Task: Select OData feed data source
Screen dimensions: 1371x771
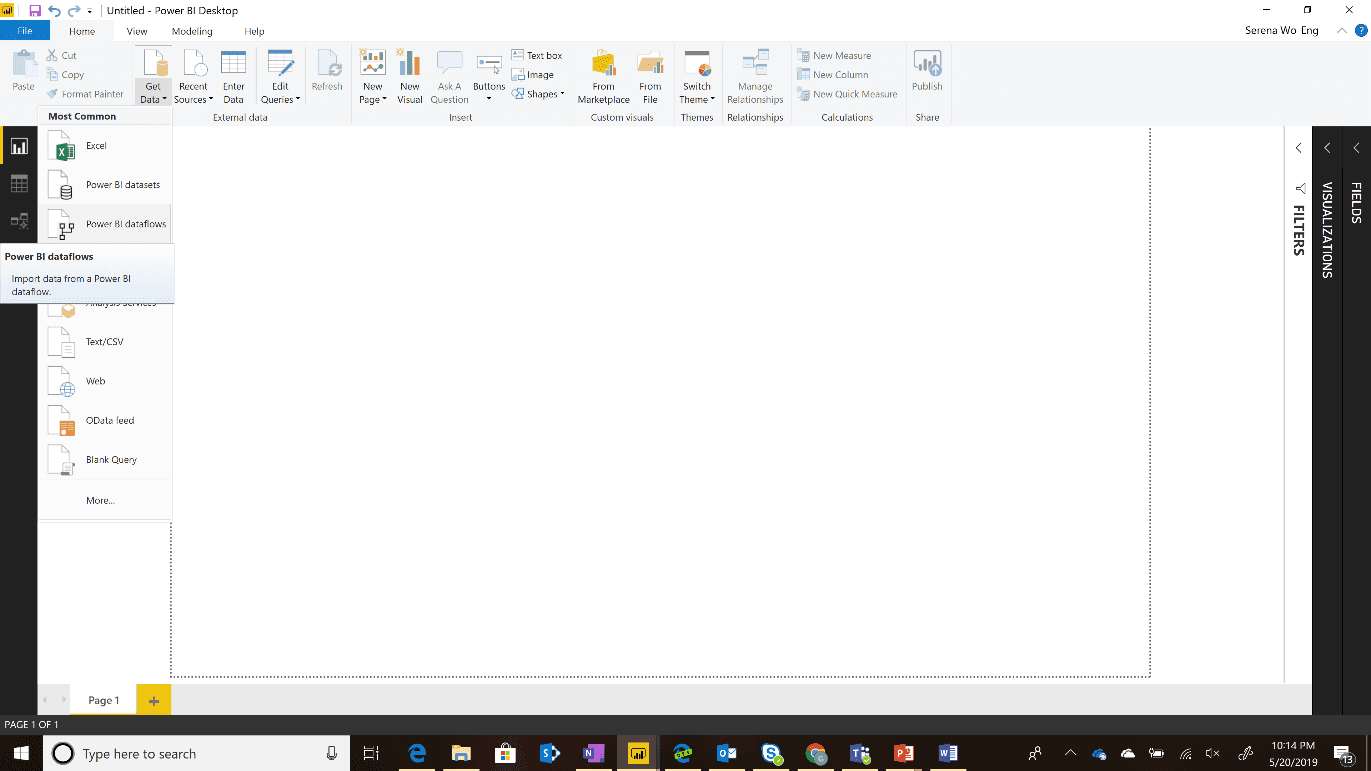Action: (105, 421)
